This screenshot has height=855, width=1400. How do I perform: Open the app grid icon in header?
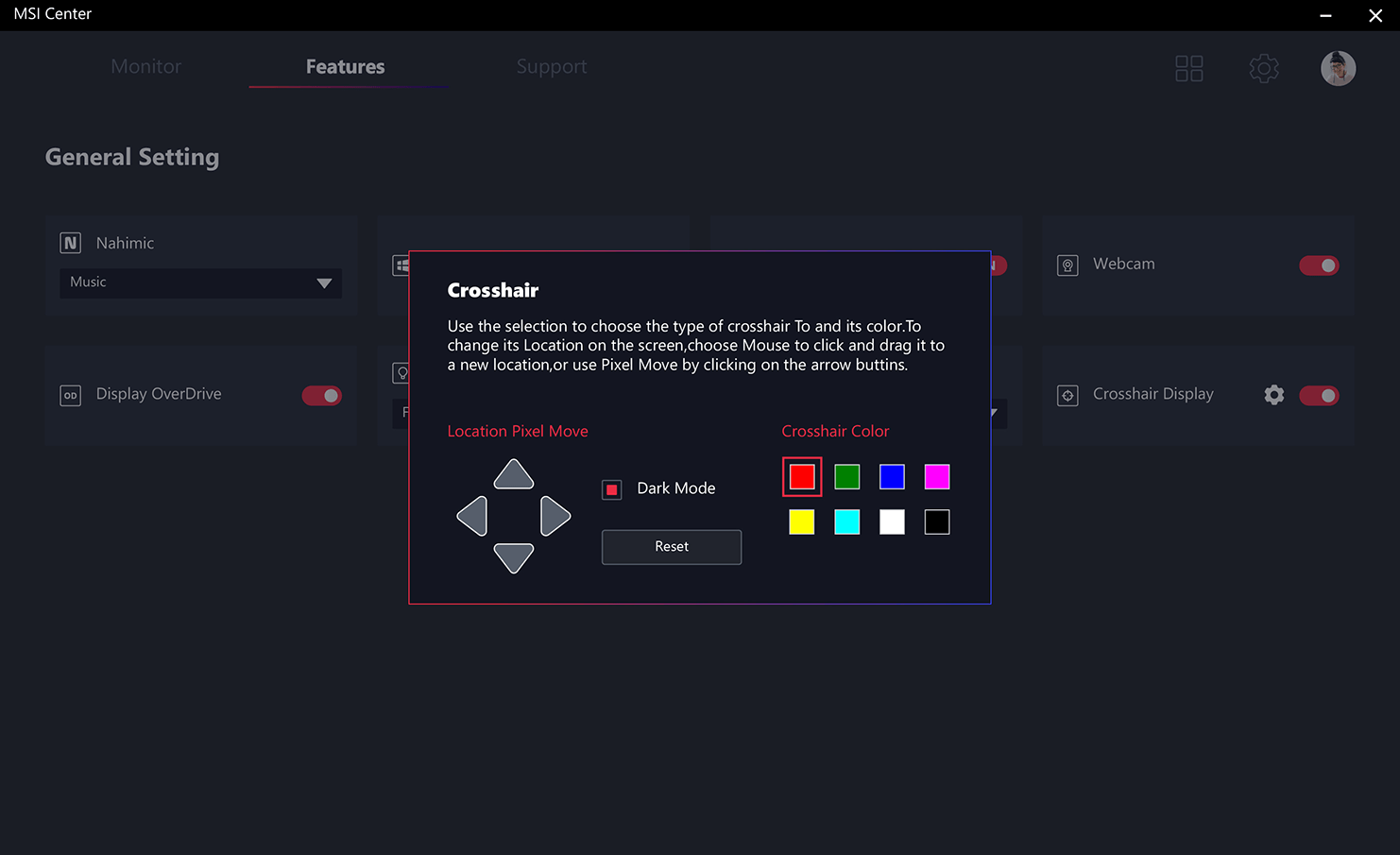click(1189, 68)
